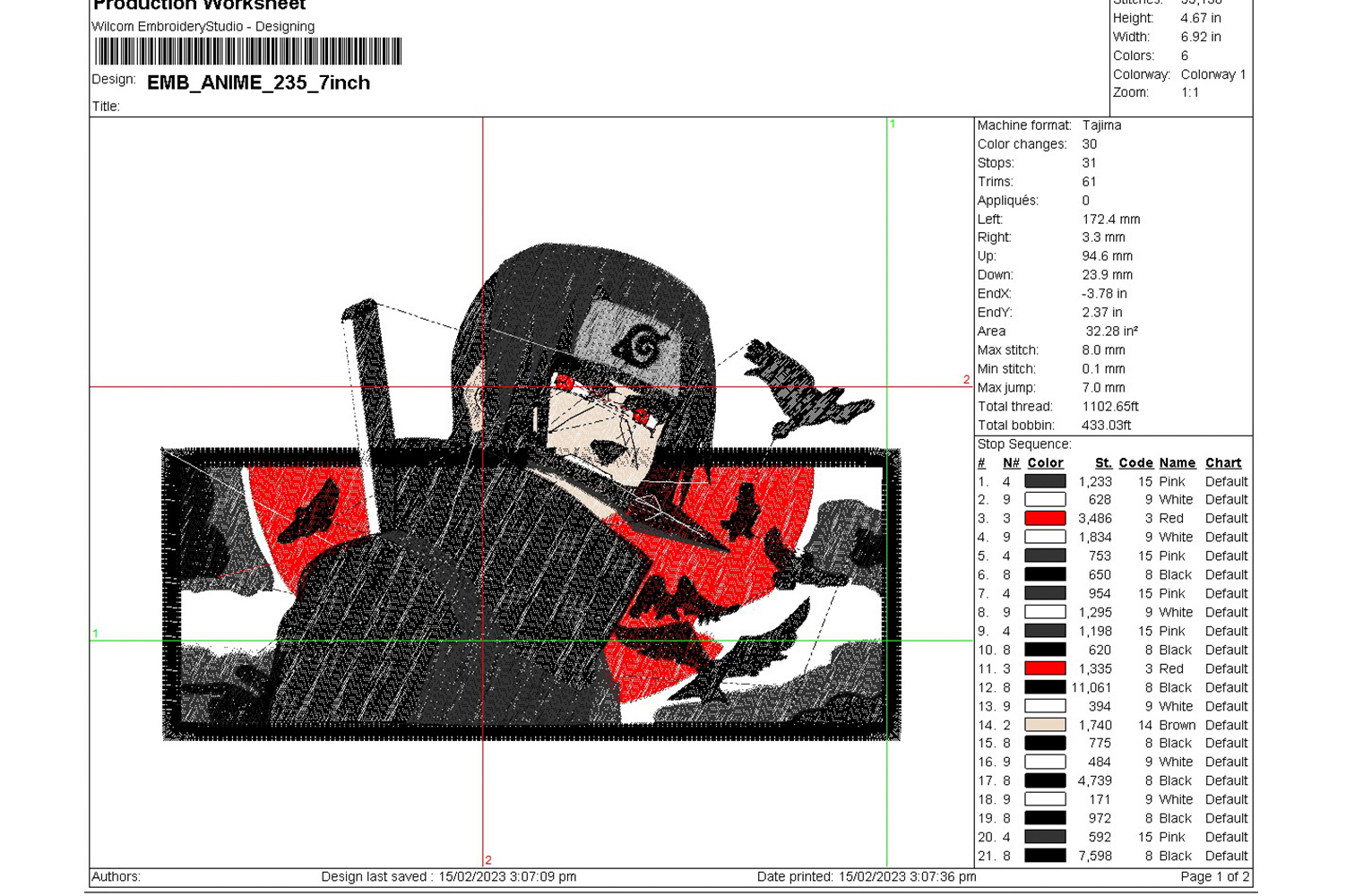Select the Colors value 6

[x=1185, y=56]
